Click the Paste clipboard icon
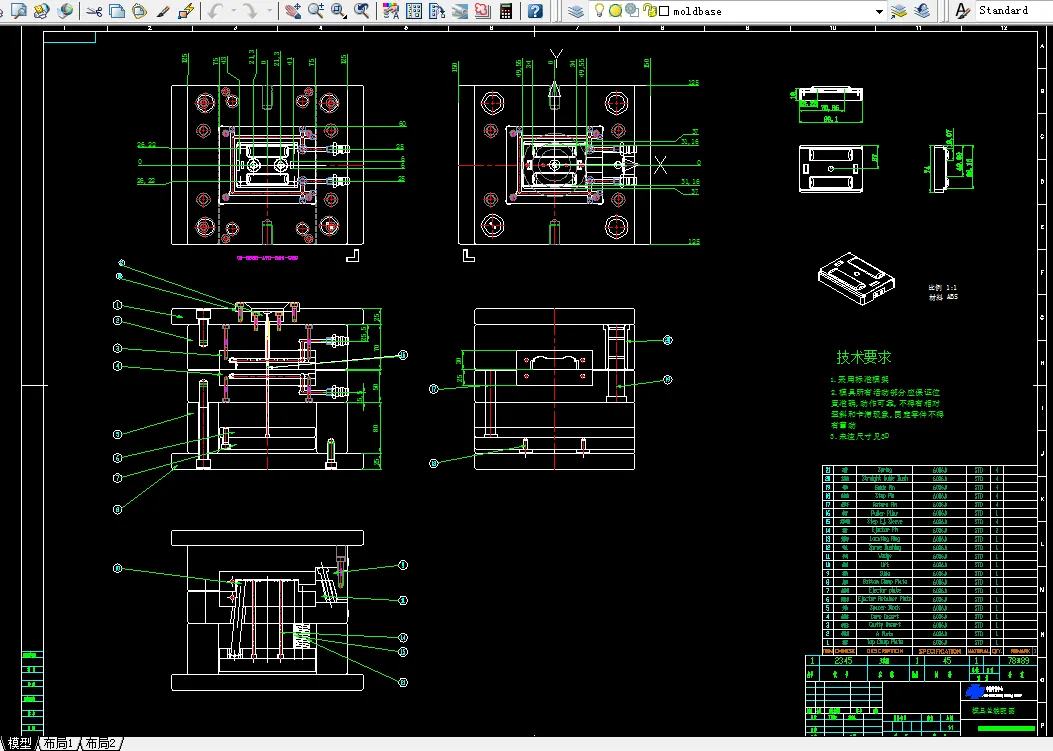 (x=140, y=10)
